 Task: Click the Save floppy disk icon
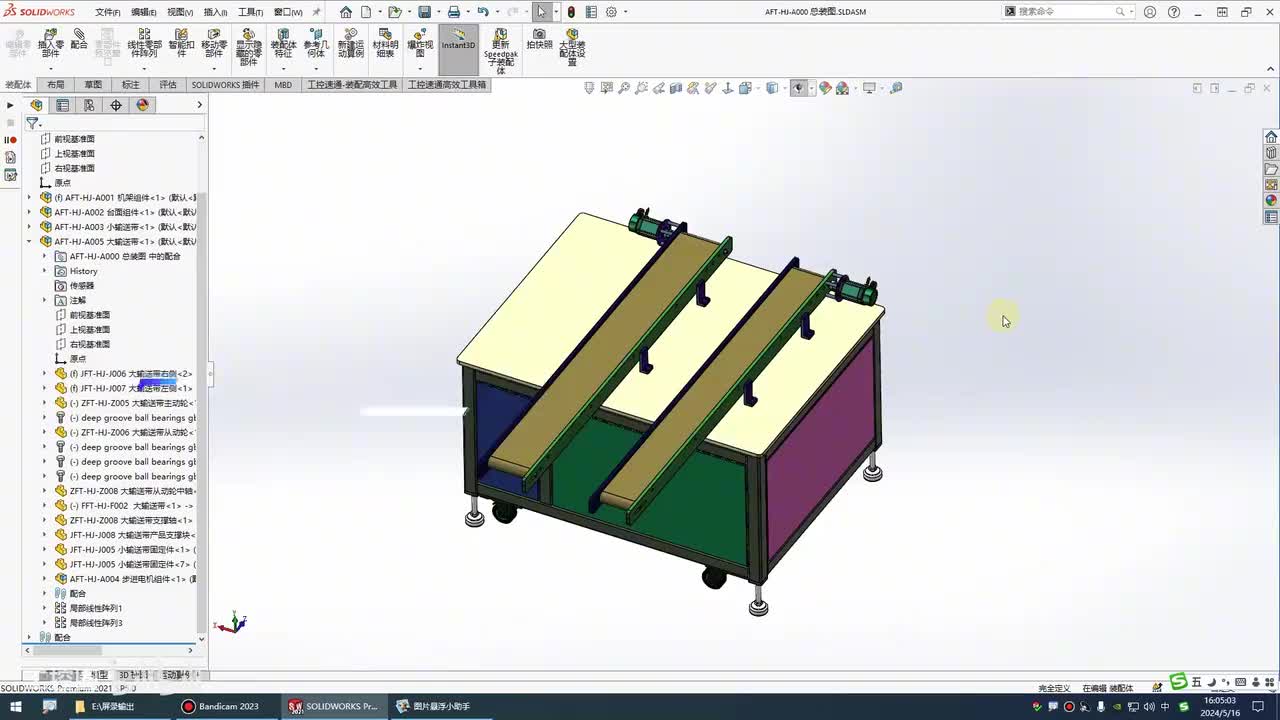425,12
